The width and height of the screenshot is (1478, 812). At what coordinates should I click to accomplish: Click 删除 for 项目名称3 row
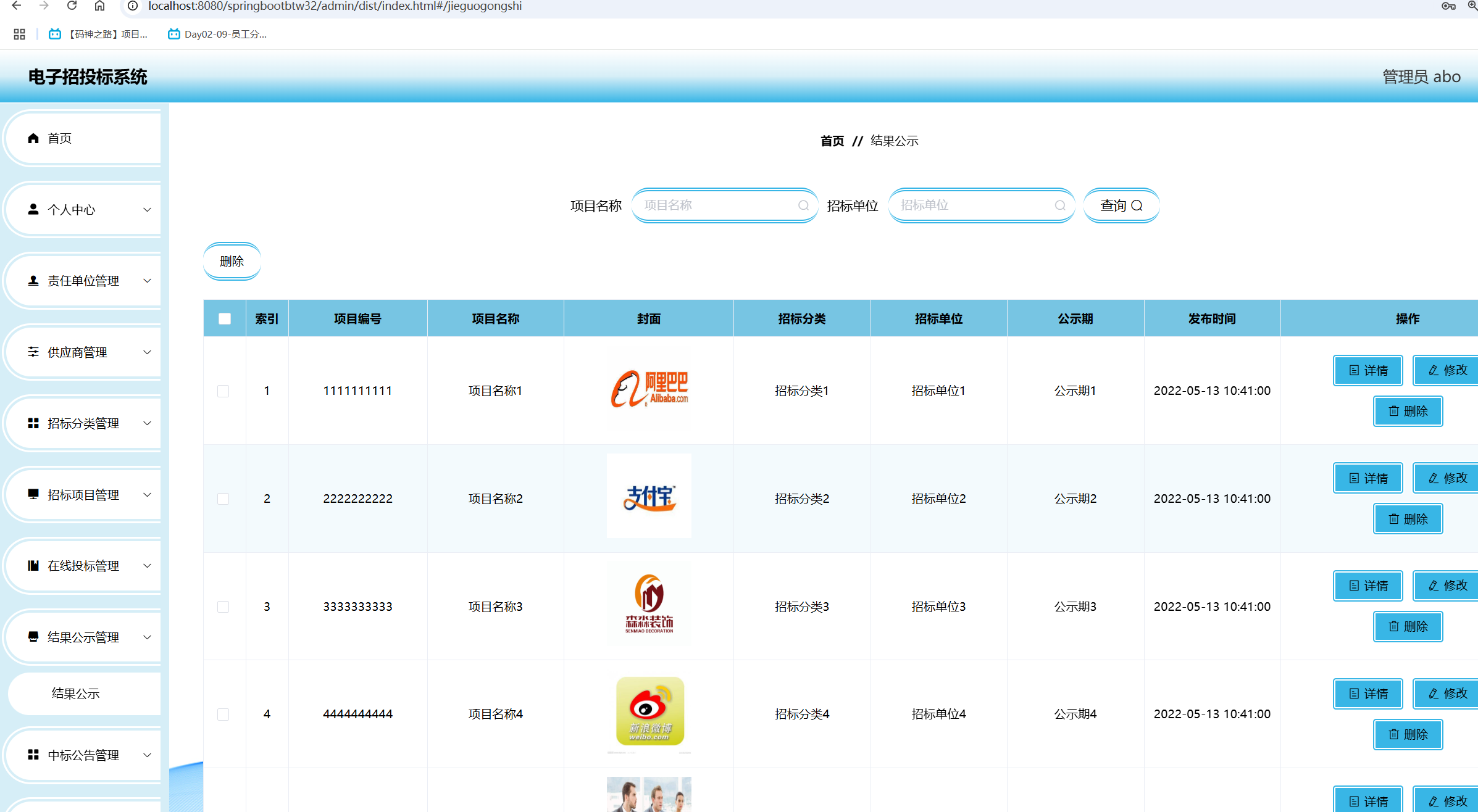point(1408,626)
